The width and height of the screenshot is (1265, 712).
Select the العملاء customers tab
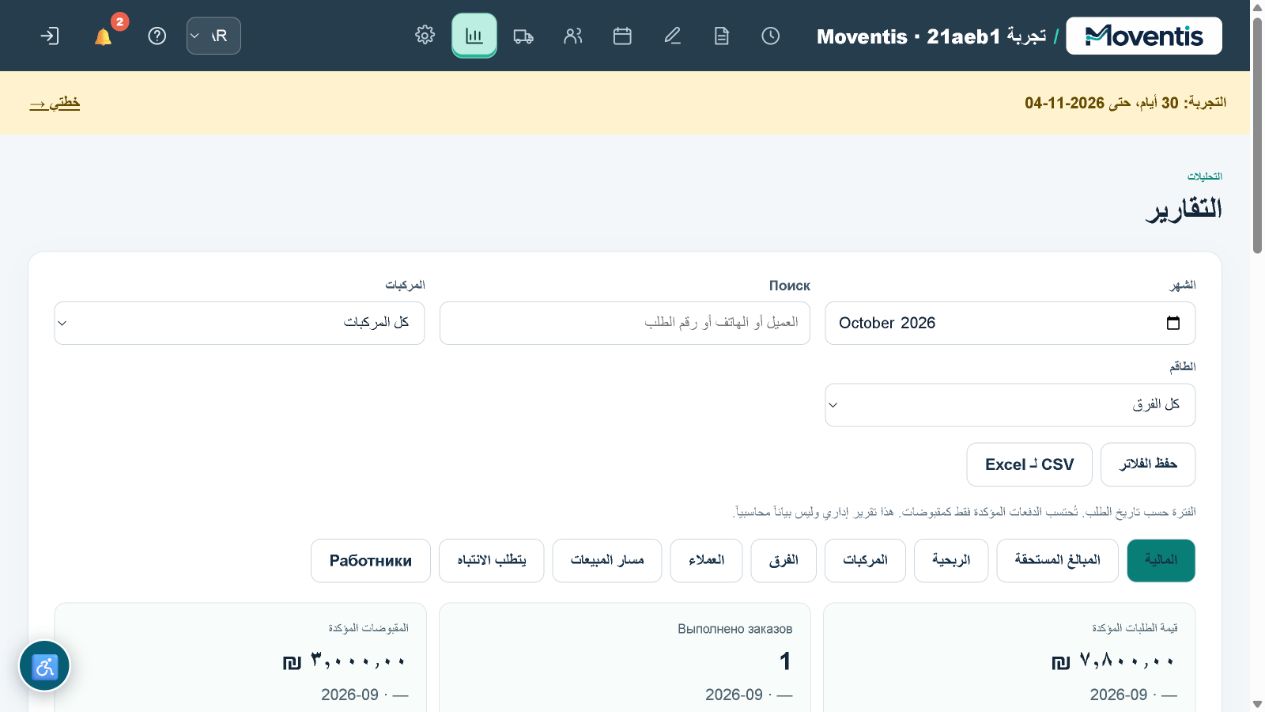[706, 560]
